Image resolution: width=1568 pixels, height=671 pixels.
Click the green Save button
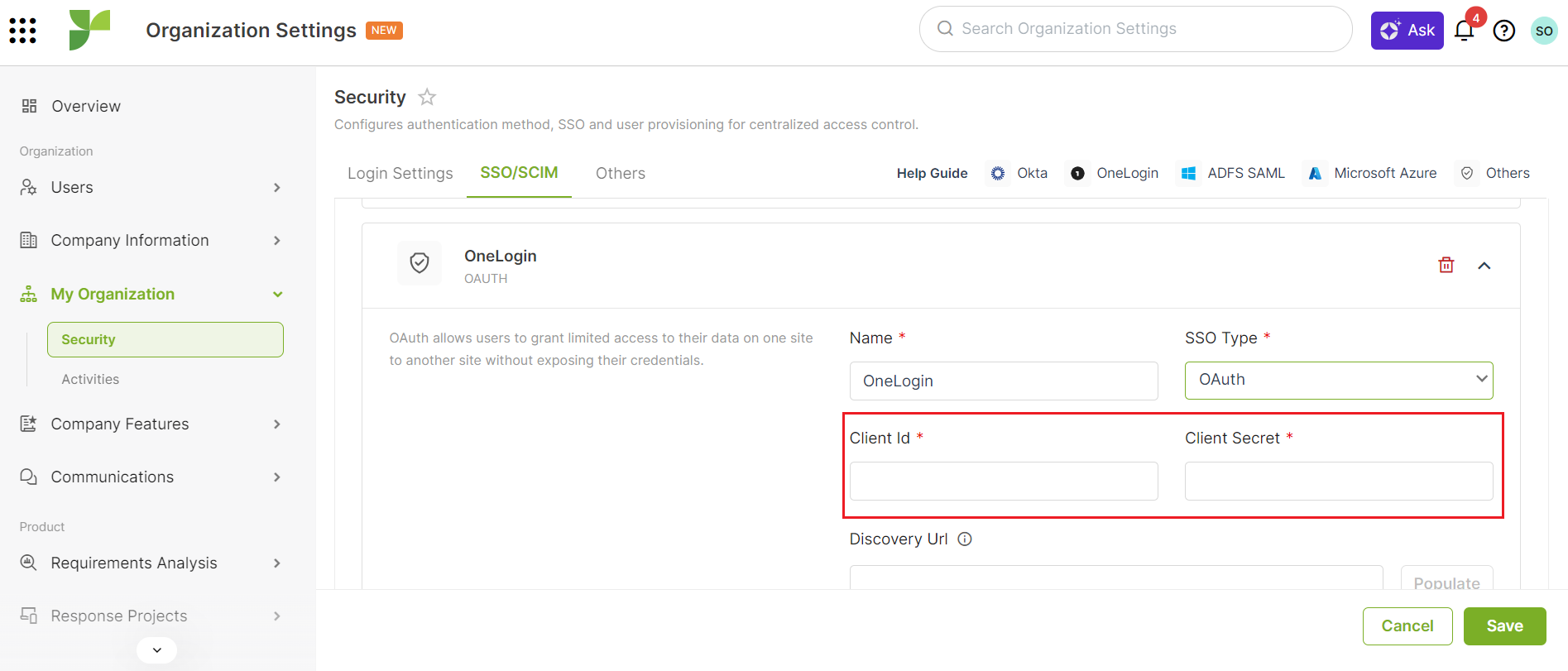[1504, 626]
